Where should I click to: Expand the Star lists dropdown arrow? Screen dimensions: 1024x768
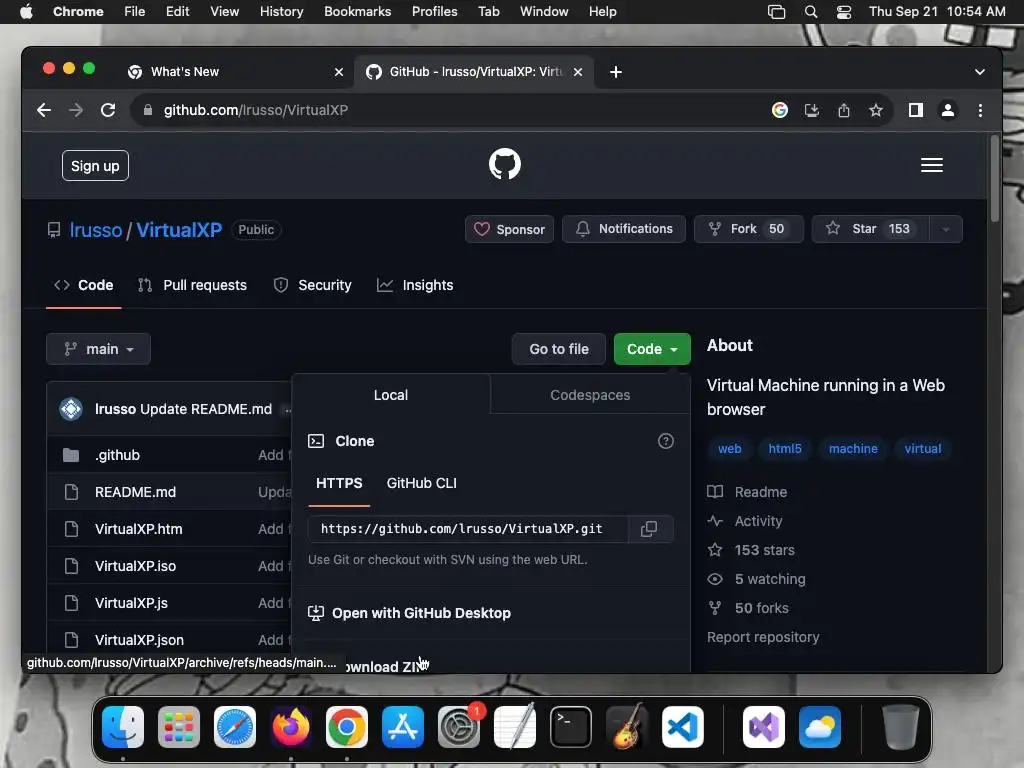[x=946, y=229]
